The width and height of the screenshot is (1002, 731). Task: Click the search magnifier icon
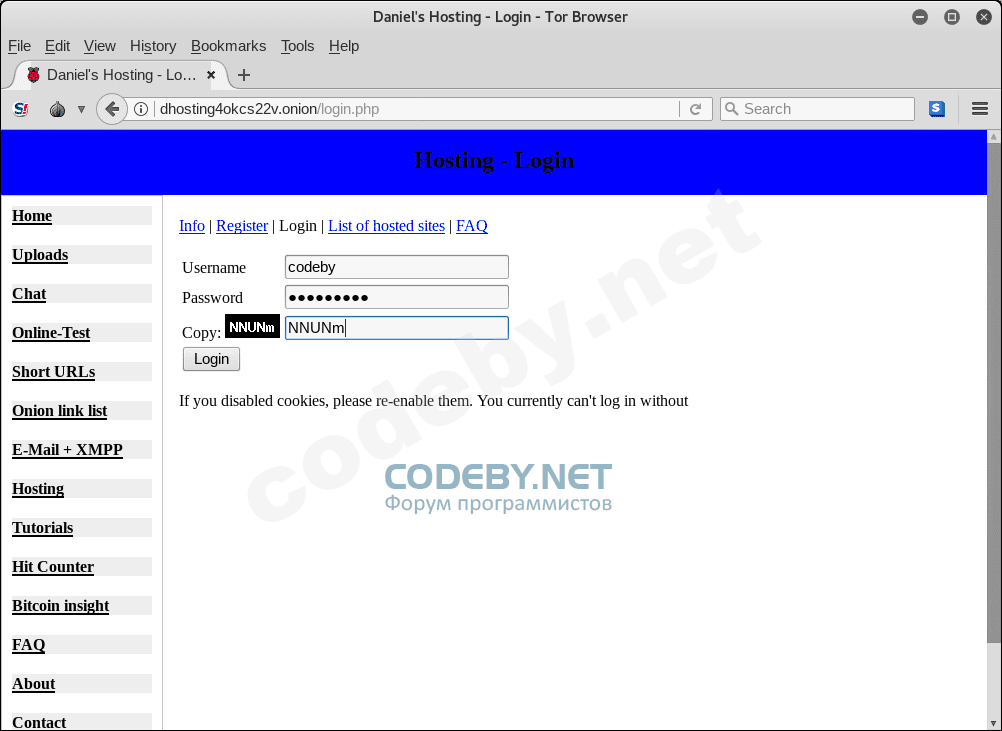732,109
